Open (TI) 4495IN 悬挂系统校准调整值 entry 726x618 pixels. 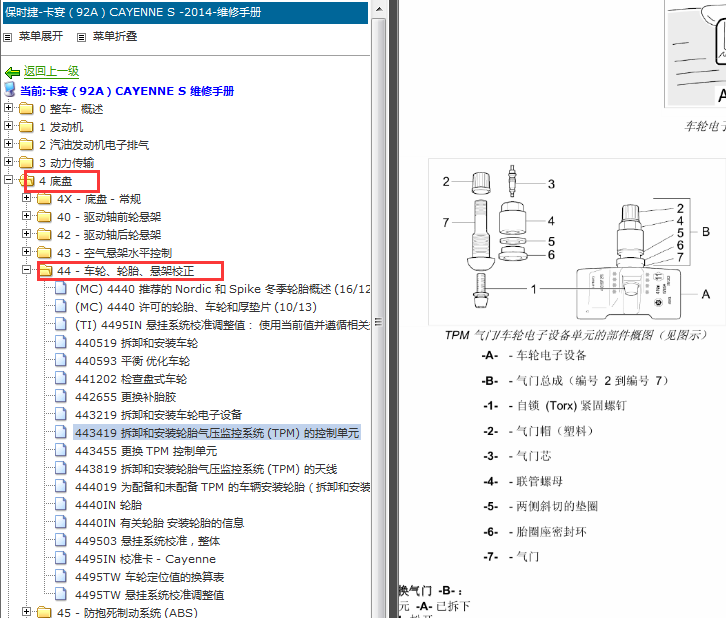pyautogui.click(x=222, y=325)
